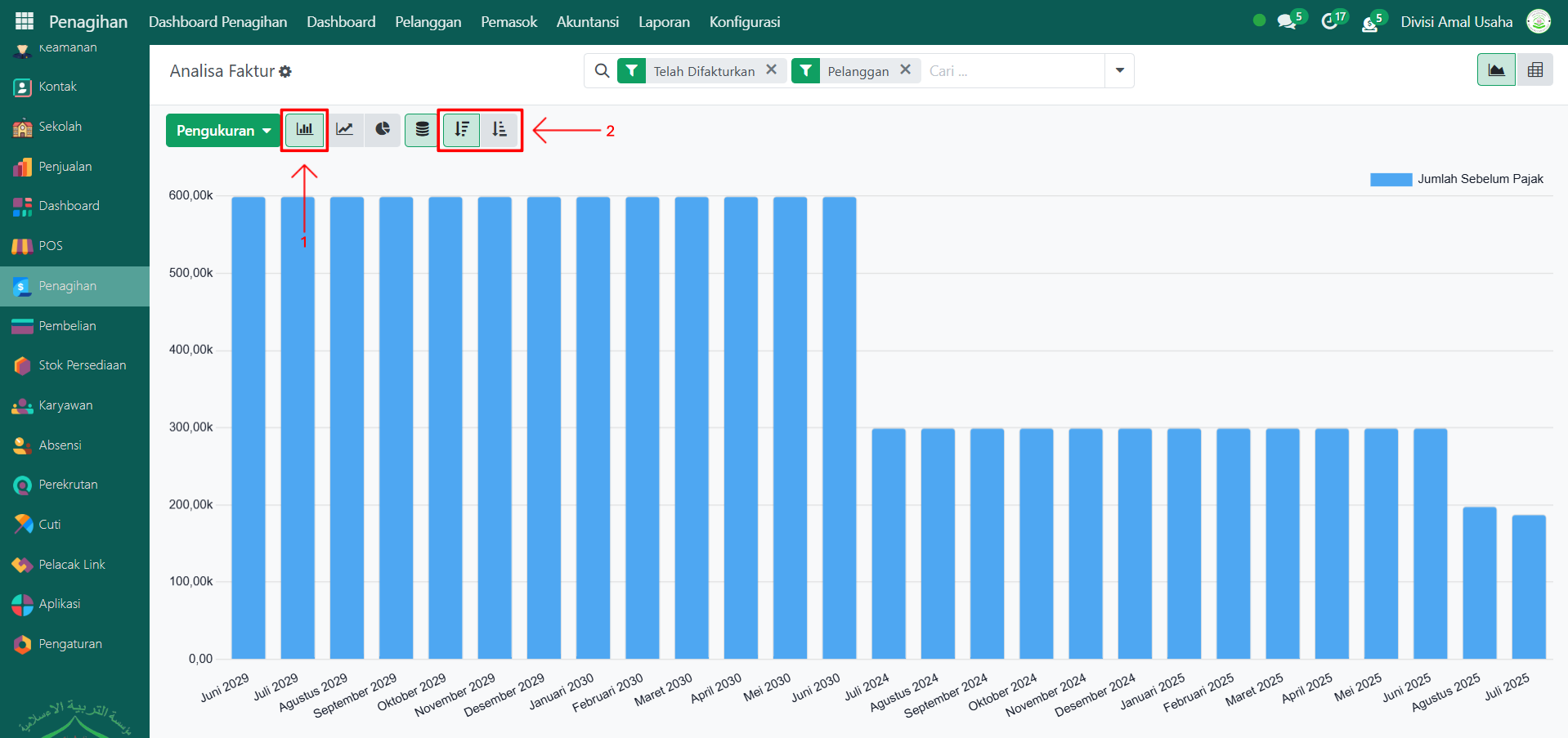This screenshot has width=1568, height=738.
Task: Expand the search filter options arrow
Action: (x=1119, y=71)
